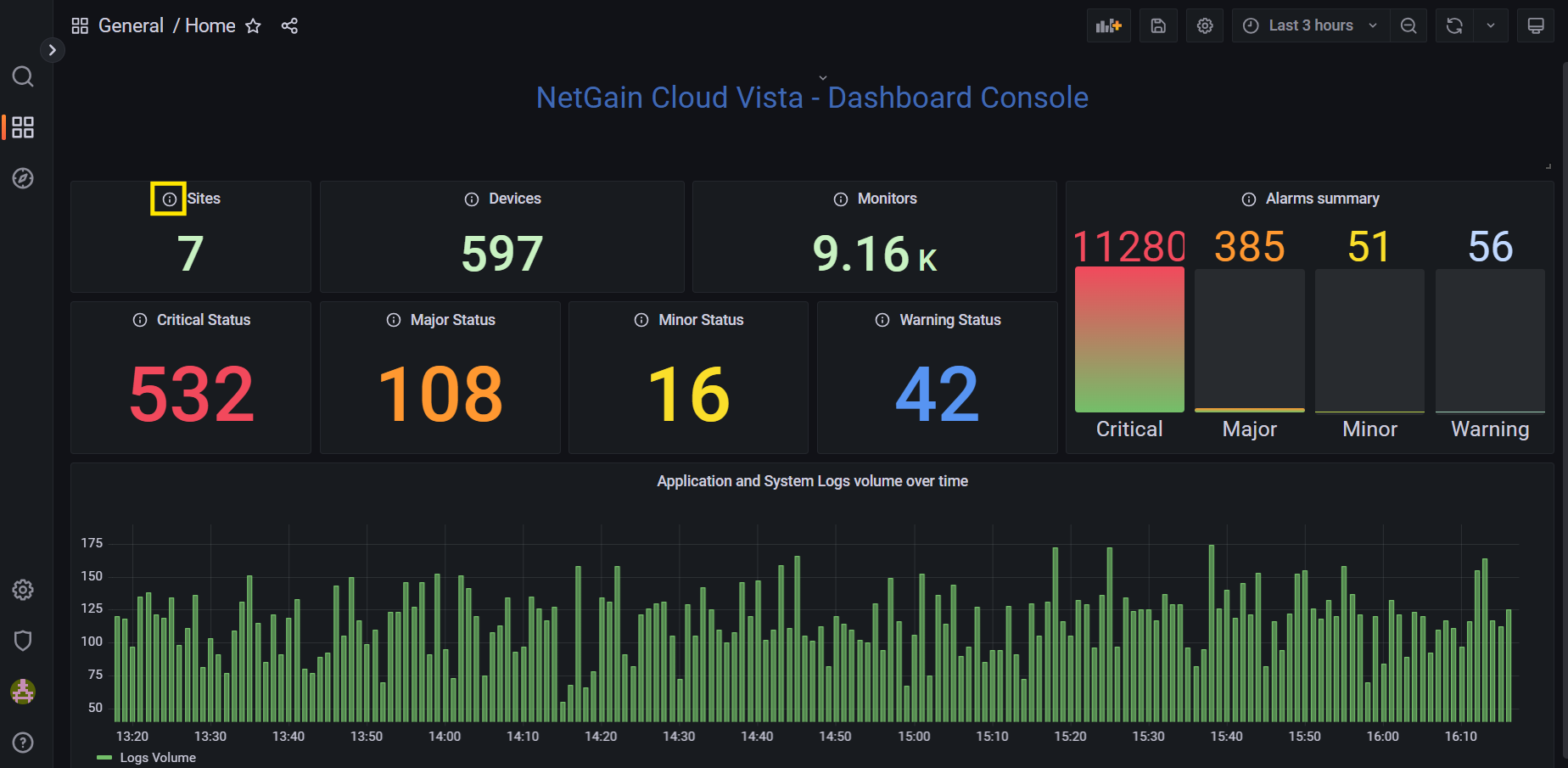Open the Server Admin shield icon
The image size is (1568, 768).
click(23, 641)
